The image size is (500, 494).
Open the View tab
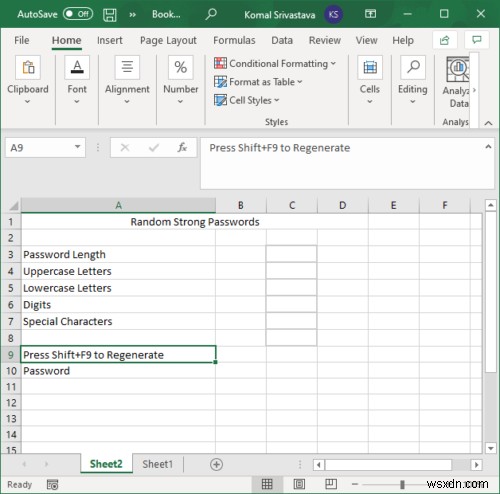[x=366, y=40]
